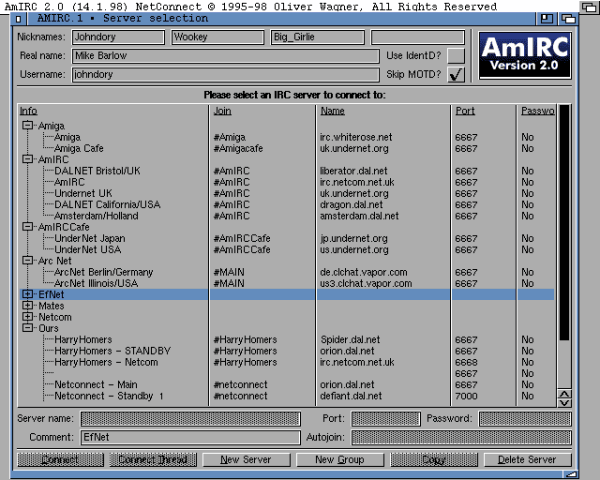Select Netconnect – Main server

tap(96, 384)
